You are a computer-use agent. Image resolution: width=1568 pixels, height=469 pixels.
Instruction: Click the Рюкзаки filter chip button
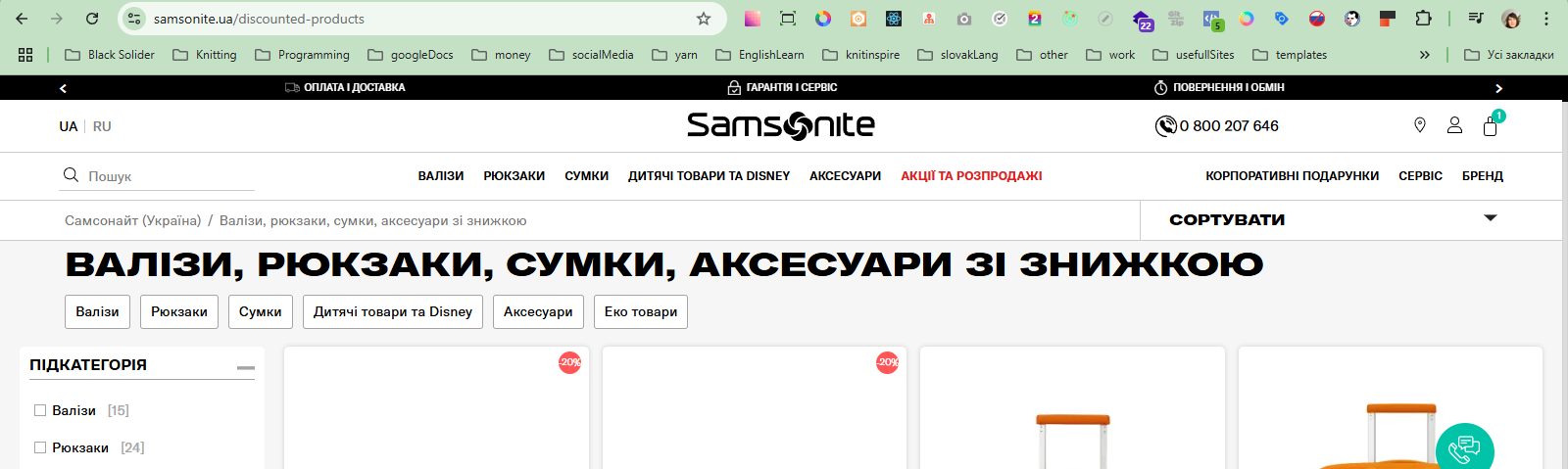tap(179, 311)
